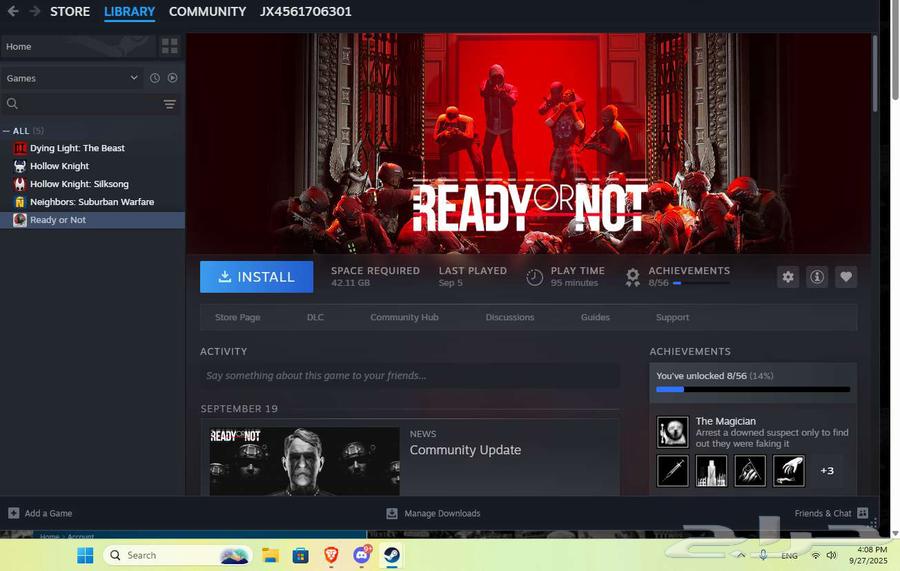This screenshot has height=571, width=900.
Task: Select Neighbors: Suburban Warfare entry
Action: coord(92,201)
